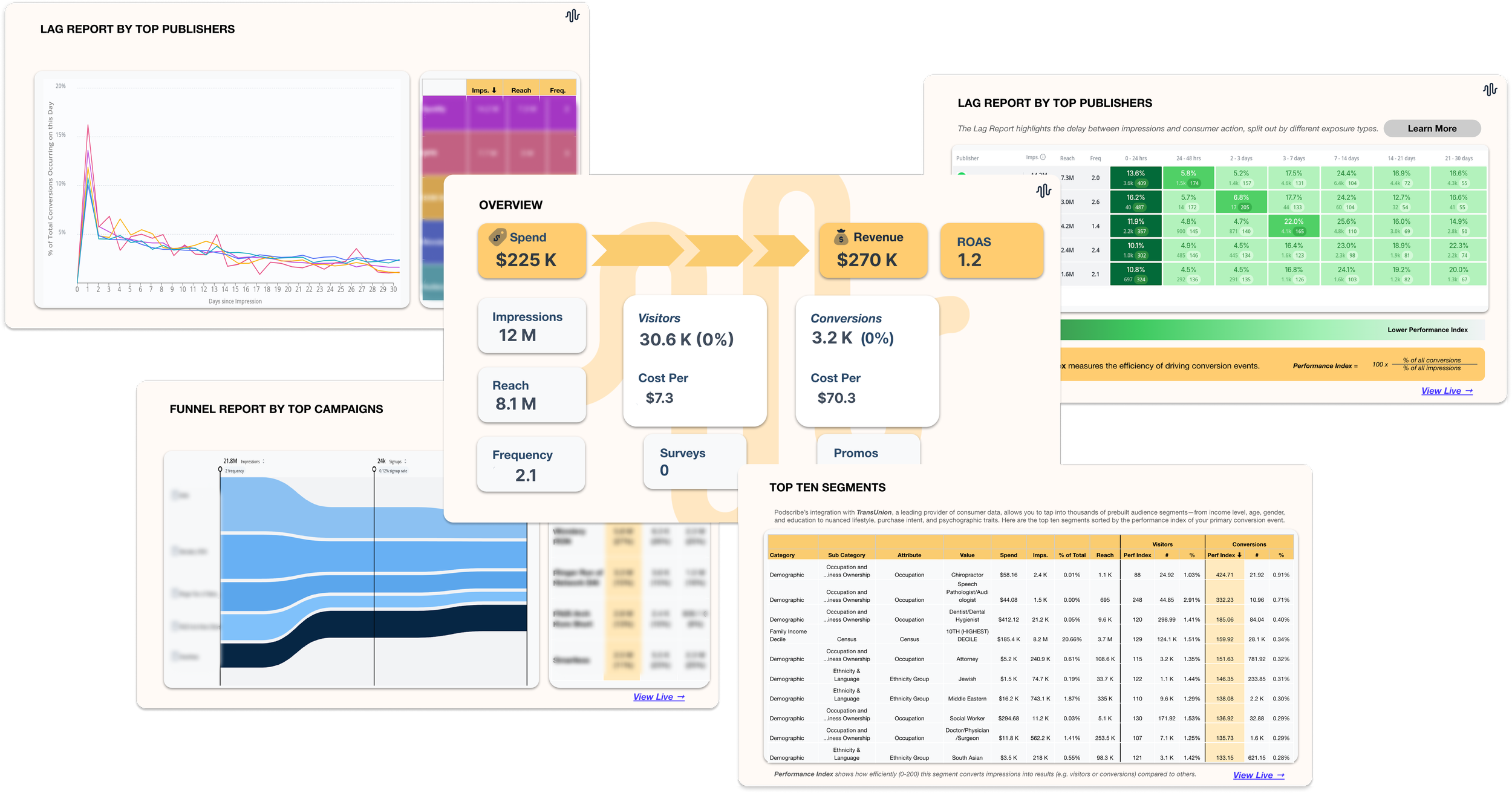Click waveform logo on the line chart panel
The image size is (1512, 793).
pyautogui.click(x=572, y=16)
